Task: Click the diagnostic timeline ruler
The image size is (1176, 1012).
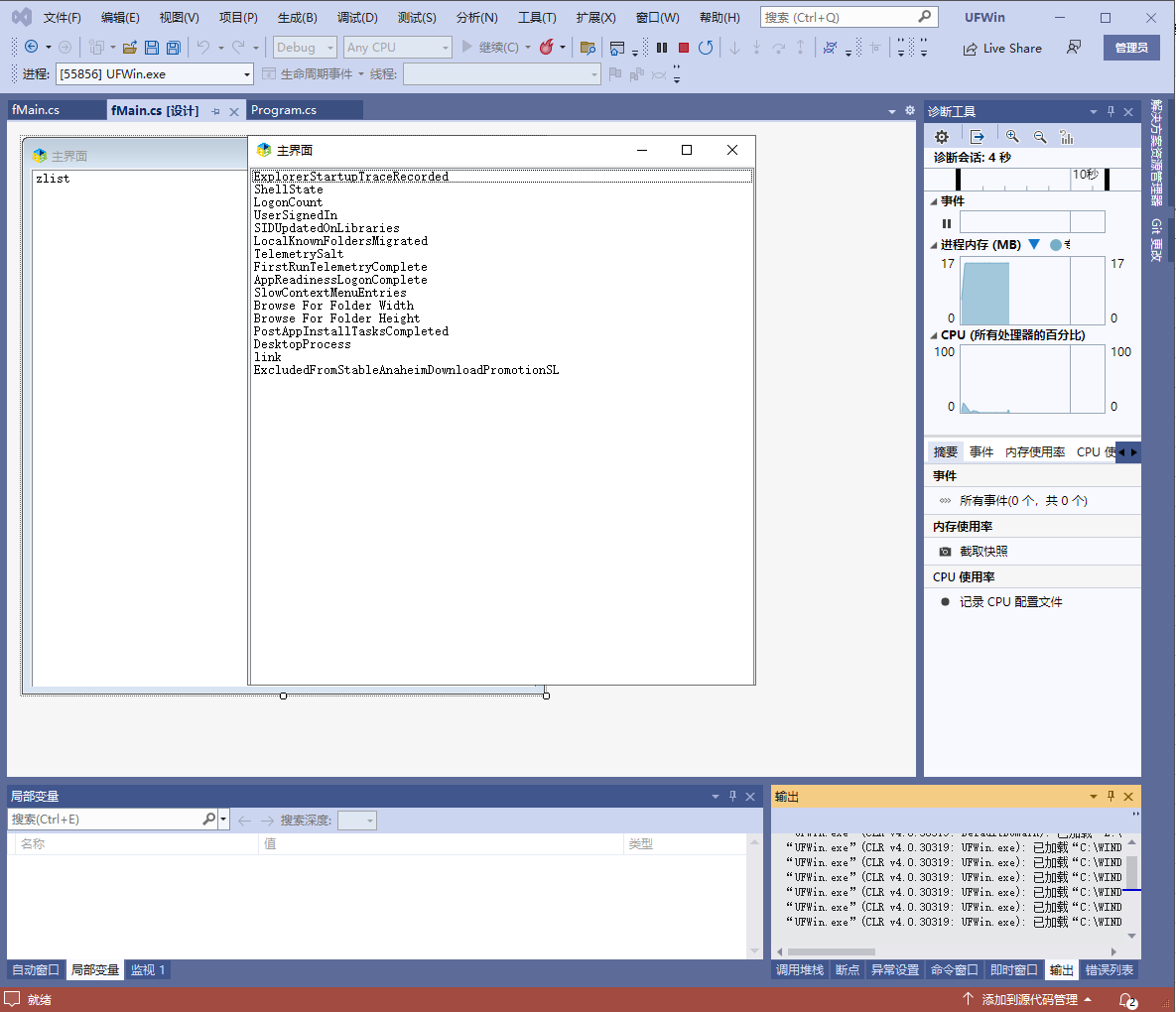Action: tap(1032, 180)
